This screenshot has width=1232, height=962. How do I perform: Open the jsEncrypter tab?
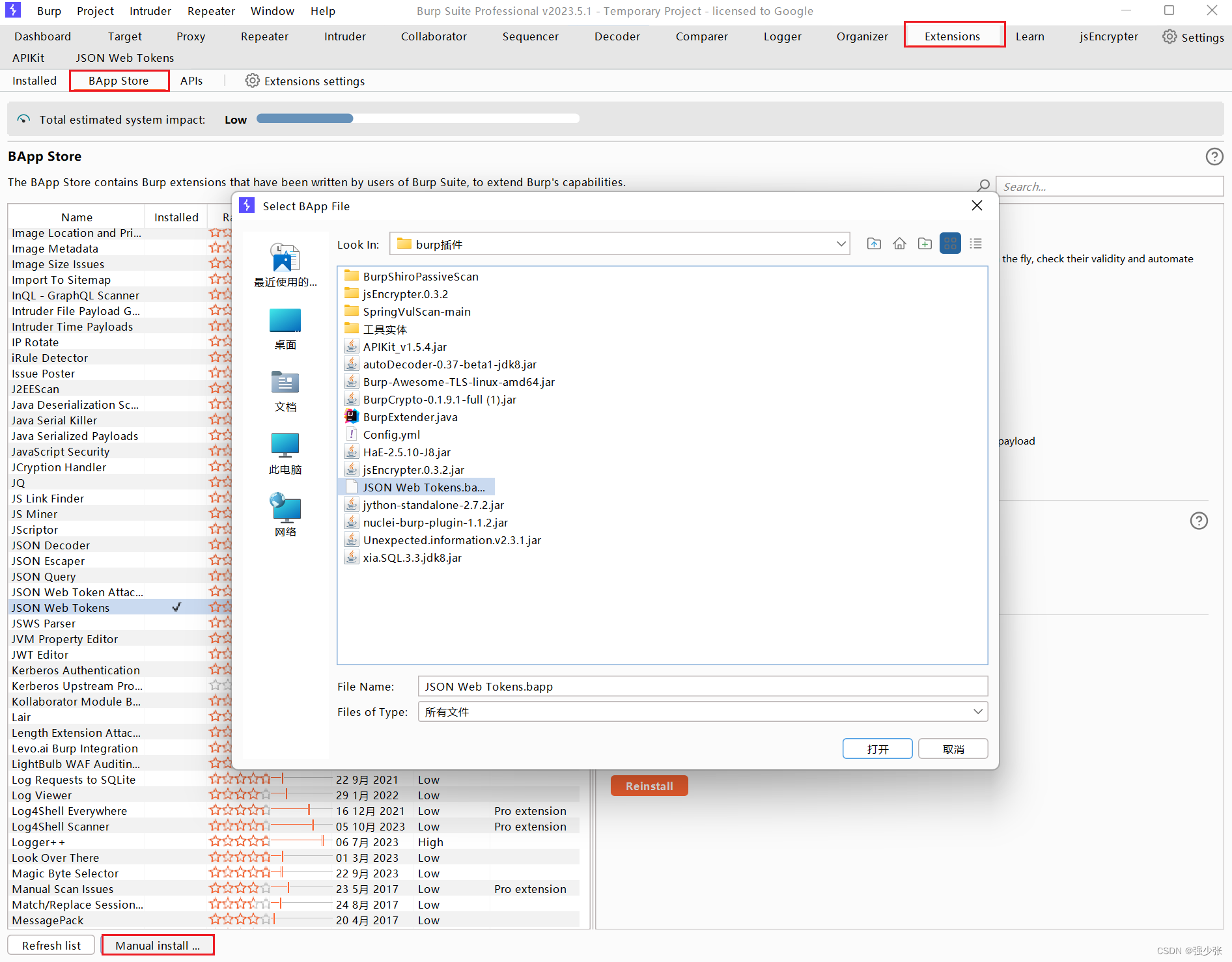[x=1108, y=36]
